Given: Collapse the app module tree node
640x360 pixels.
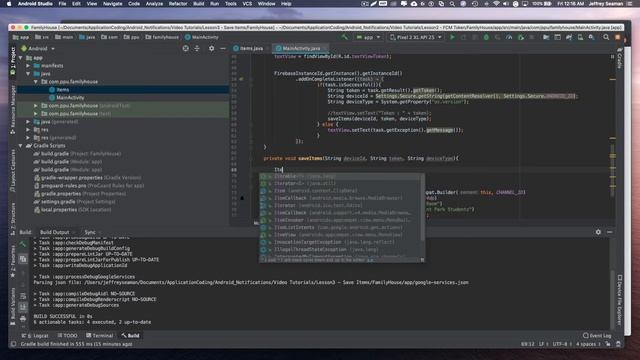Looking at the screenshot, I should pyautogui.click(x=20, y=58).
